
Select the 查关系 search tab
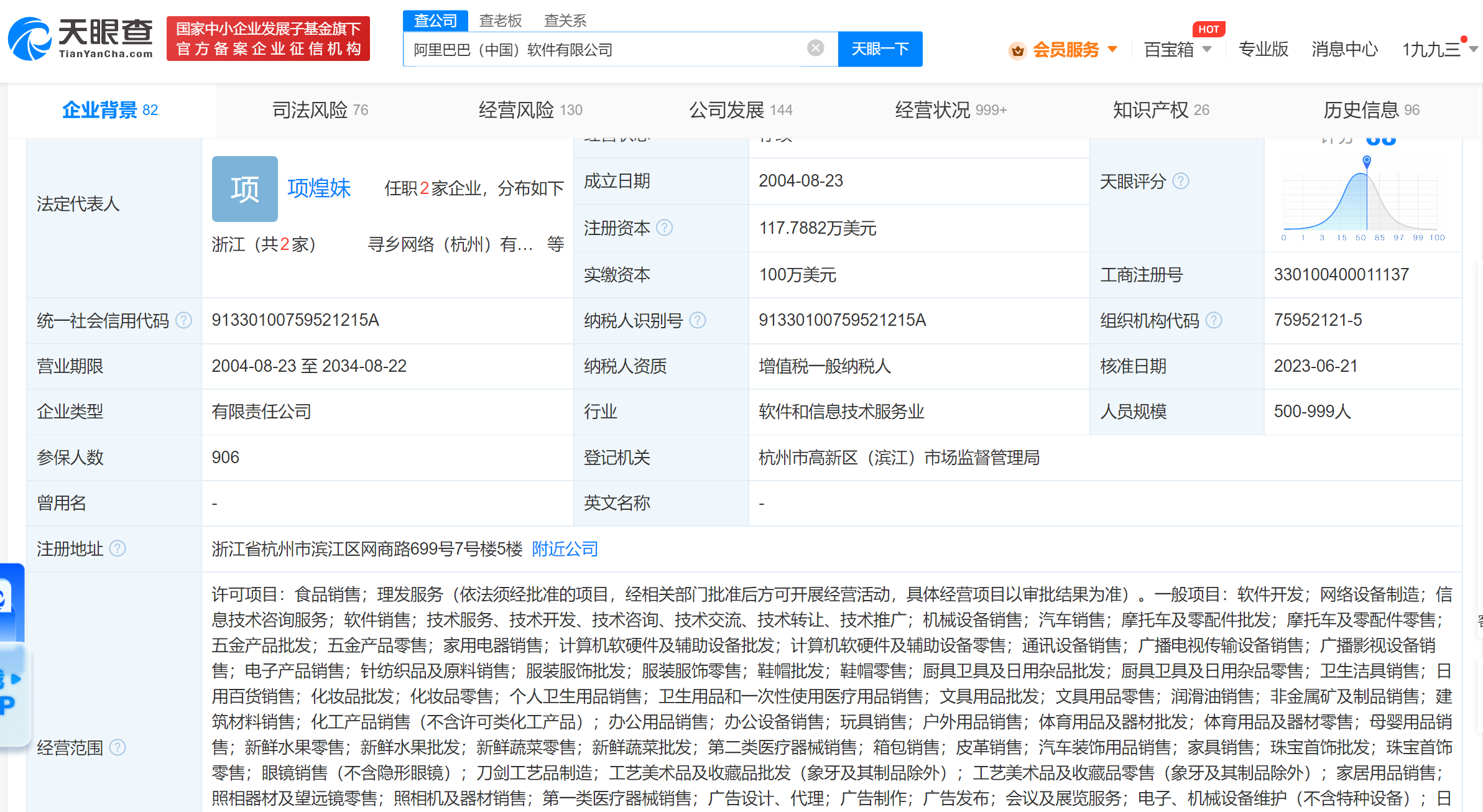[565, 21]
